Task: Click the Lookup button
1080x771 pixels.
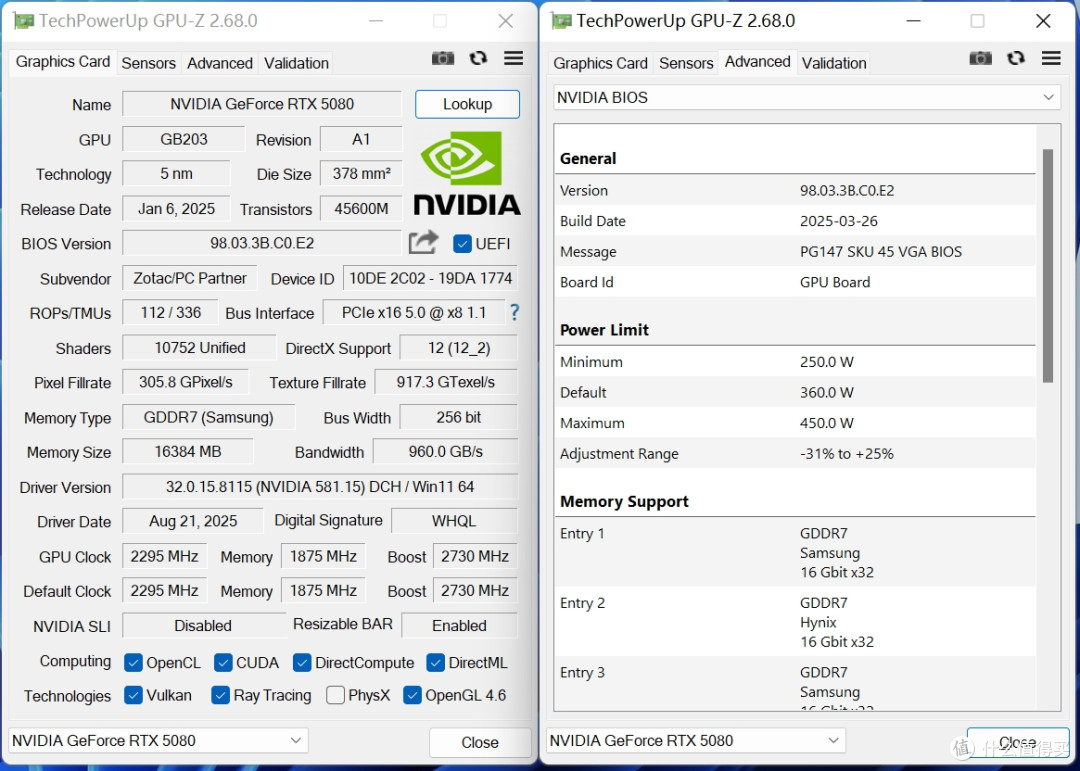Action: [467, 104]
